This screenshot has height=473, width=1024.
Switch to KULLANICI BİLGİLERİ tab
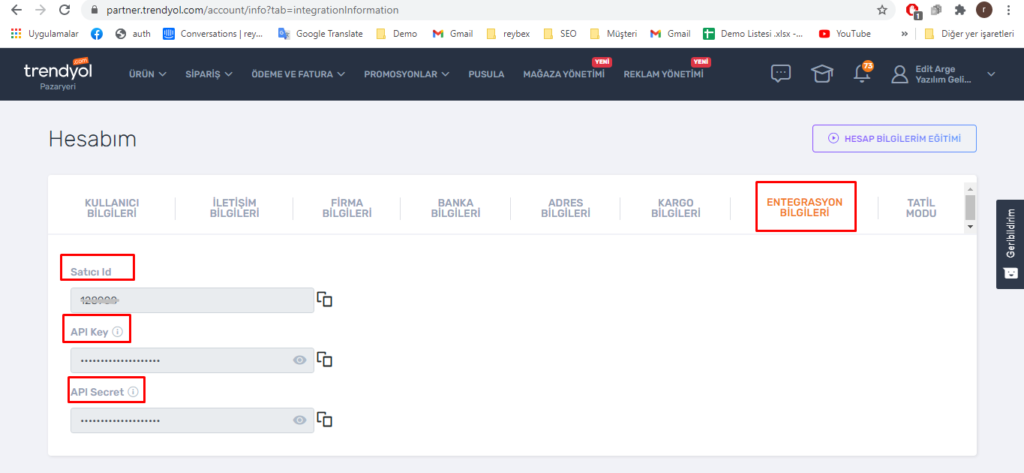point(112,208)
